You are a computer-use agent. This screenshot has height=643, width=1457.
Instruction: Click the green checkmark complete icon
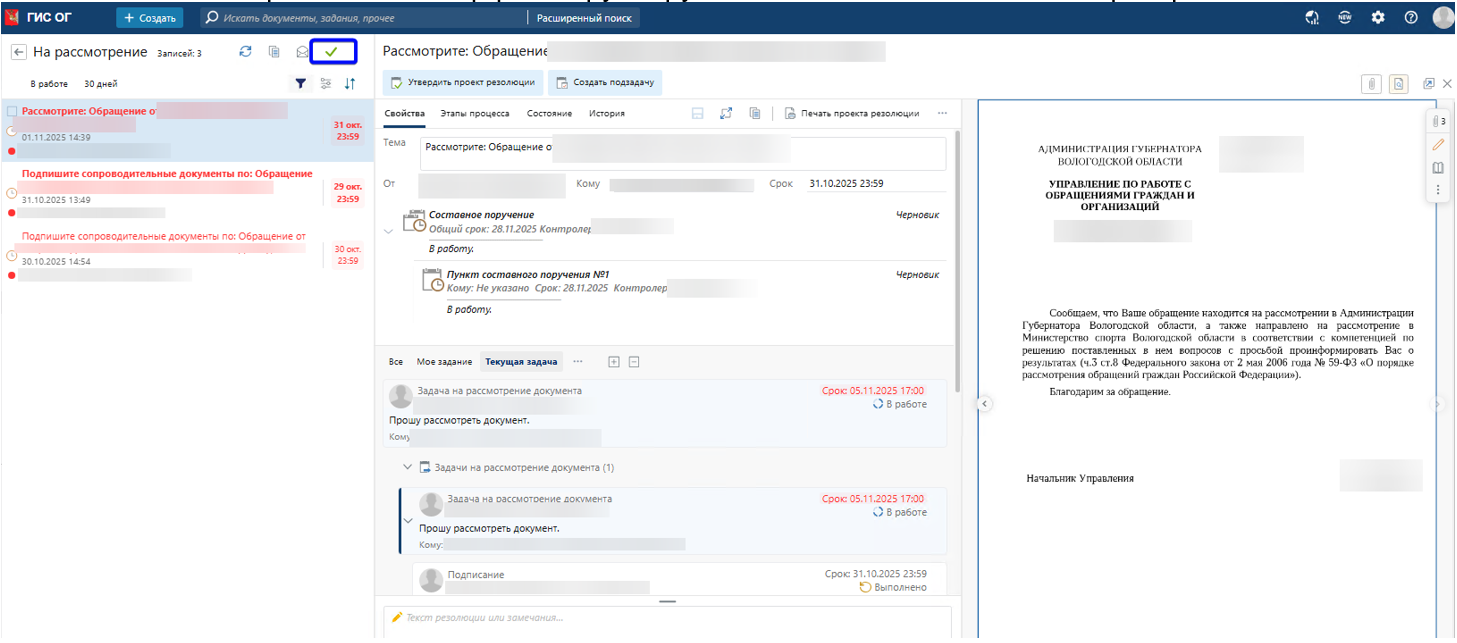pos(332,52)
